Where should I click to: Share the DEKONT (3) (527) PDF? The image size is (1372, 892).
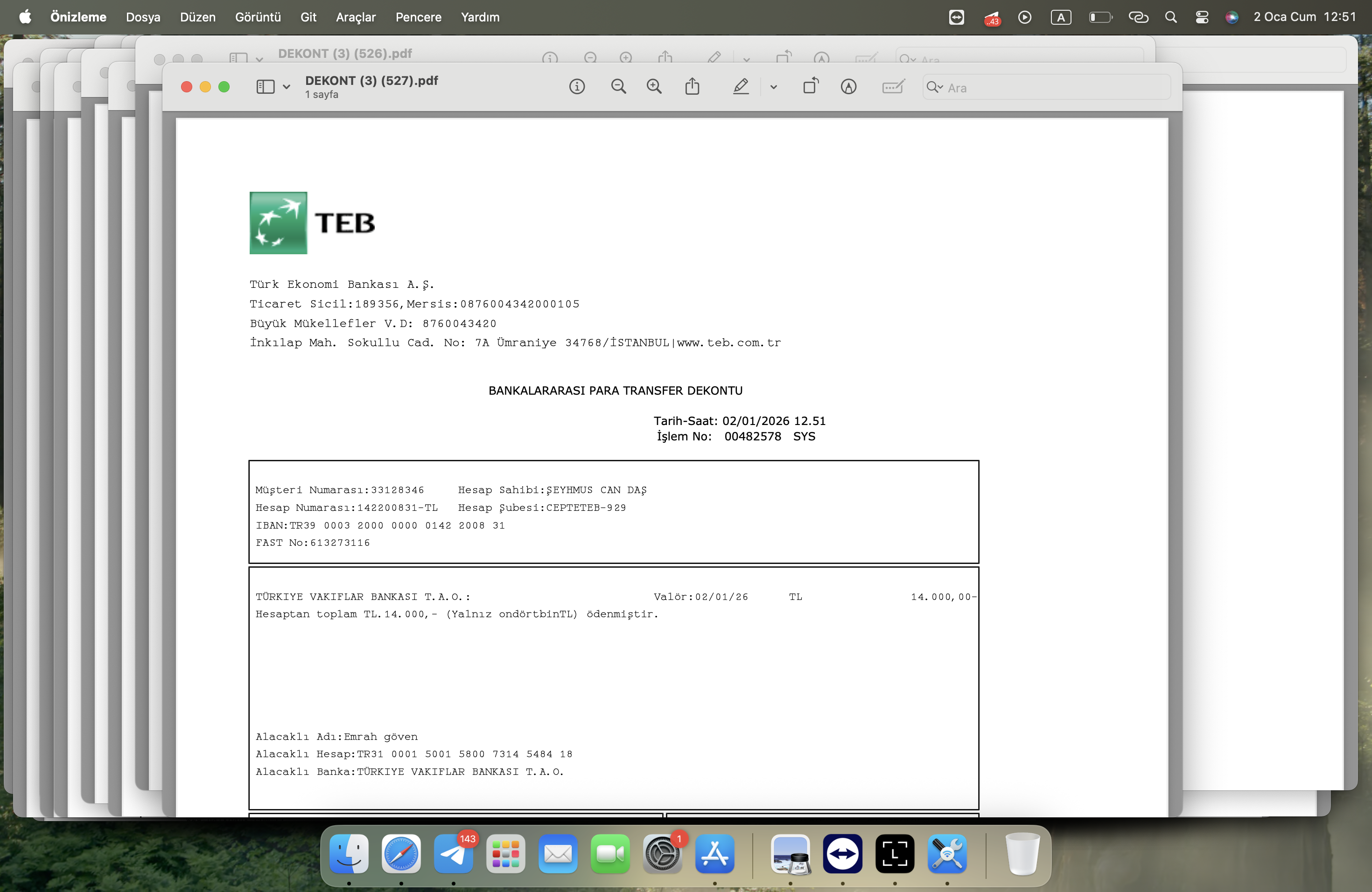[693, 86]
